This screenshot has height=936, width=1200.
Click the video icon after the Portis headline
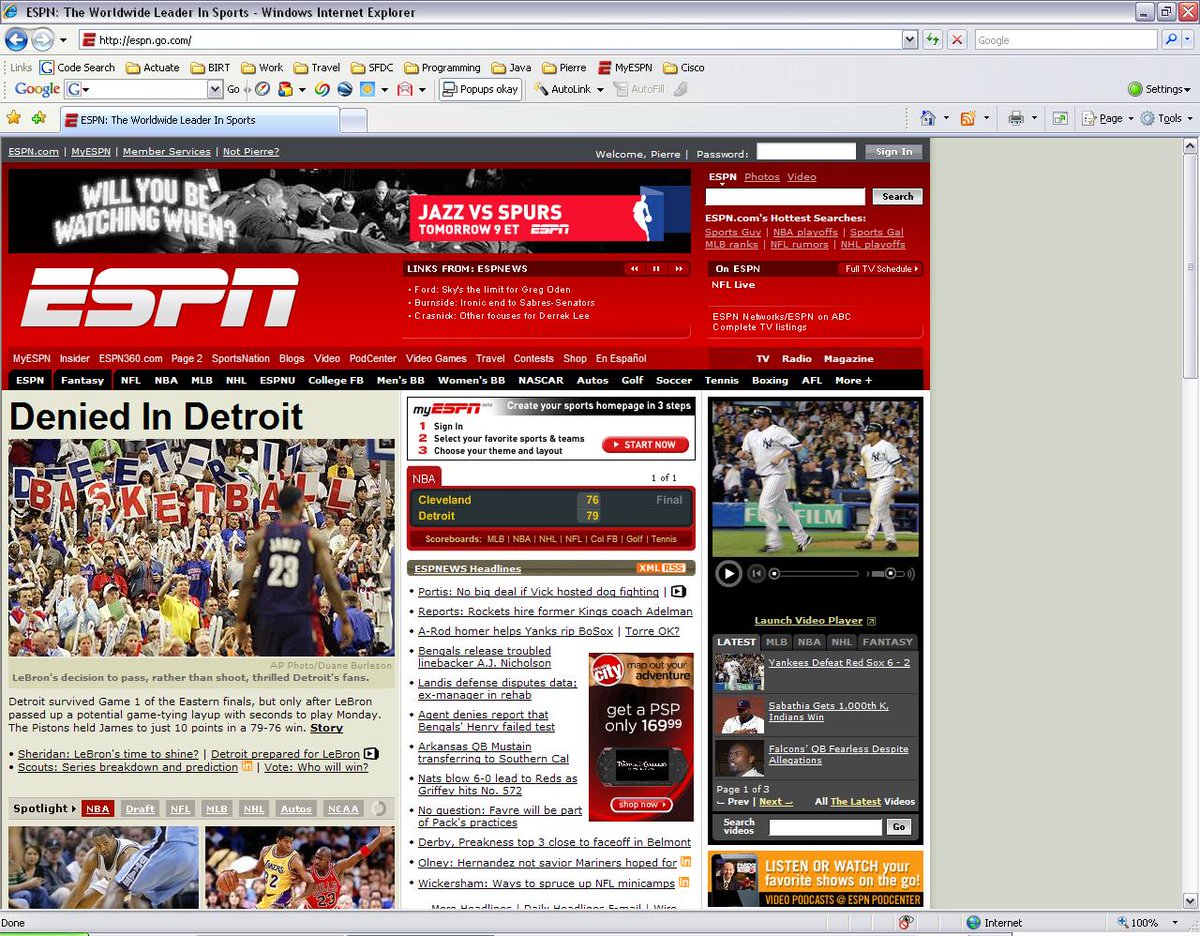[678, 592]
